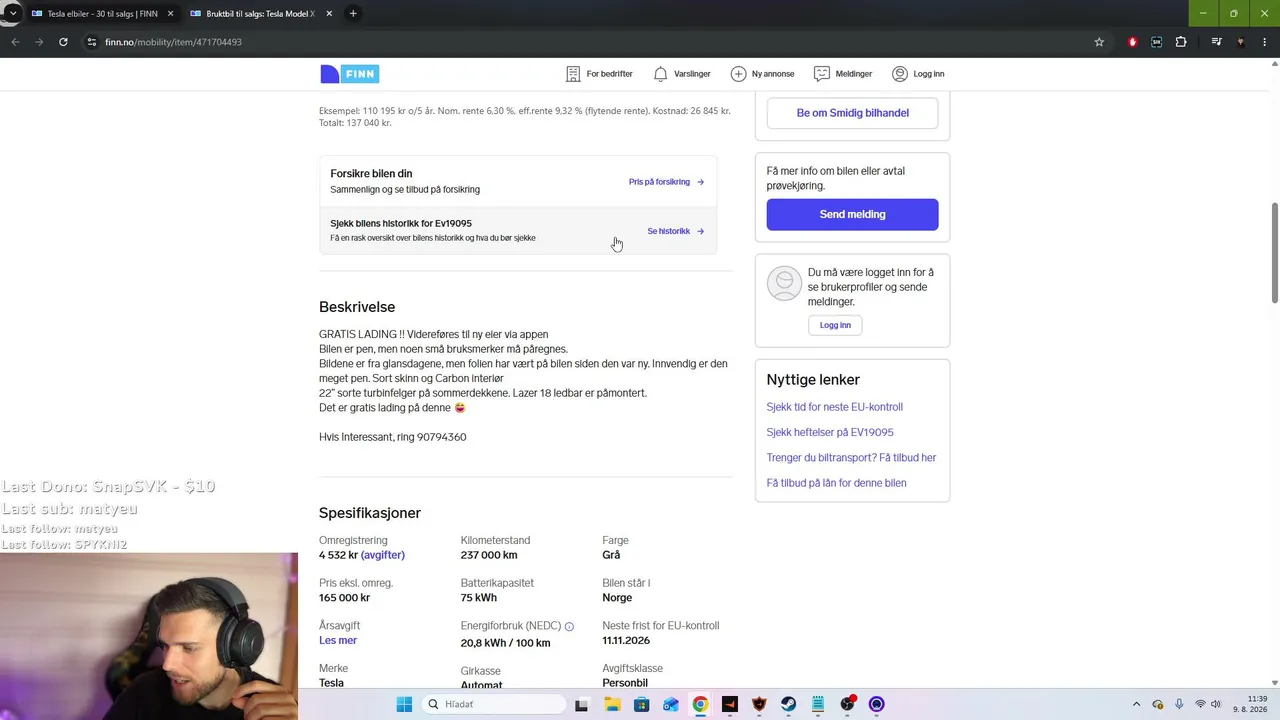Open the Steam taskbar icon
The image size is (1280, 720).
(789, 704)
